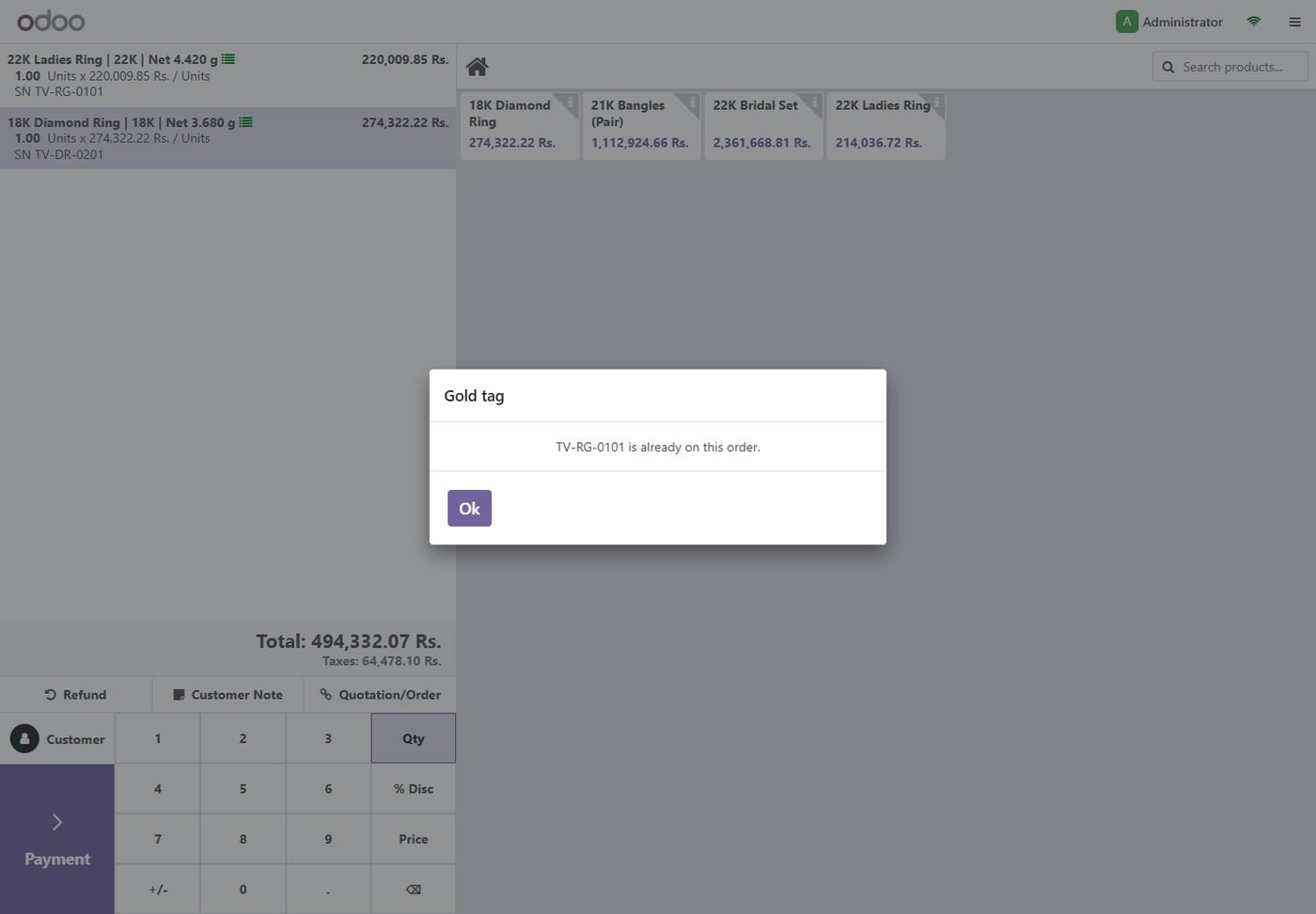
Task: Show info for 22K Bridal Set product
Action: tap(814, 102)
